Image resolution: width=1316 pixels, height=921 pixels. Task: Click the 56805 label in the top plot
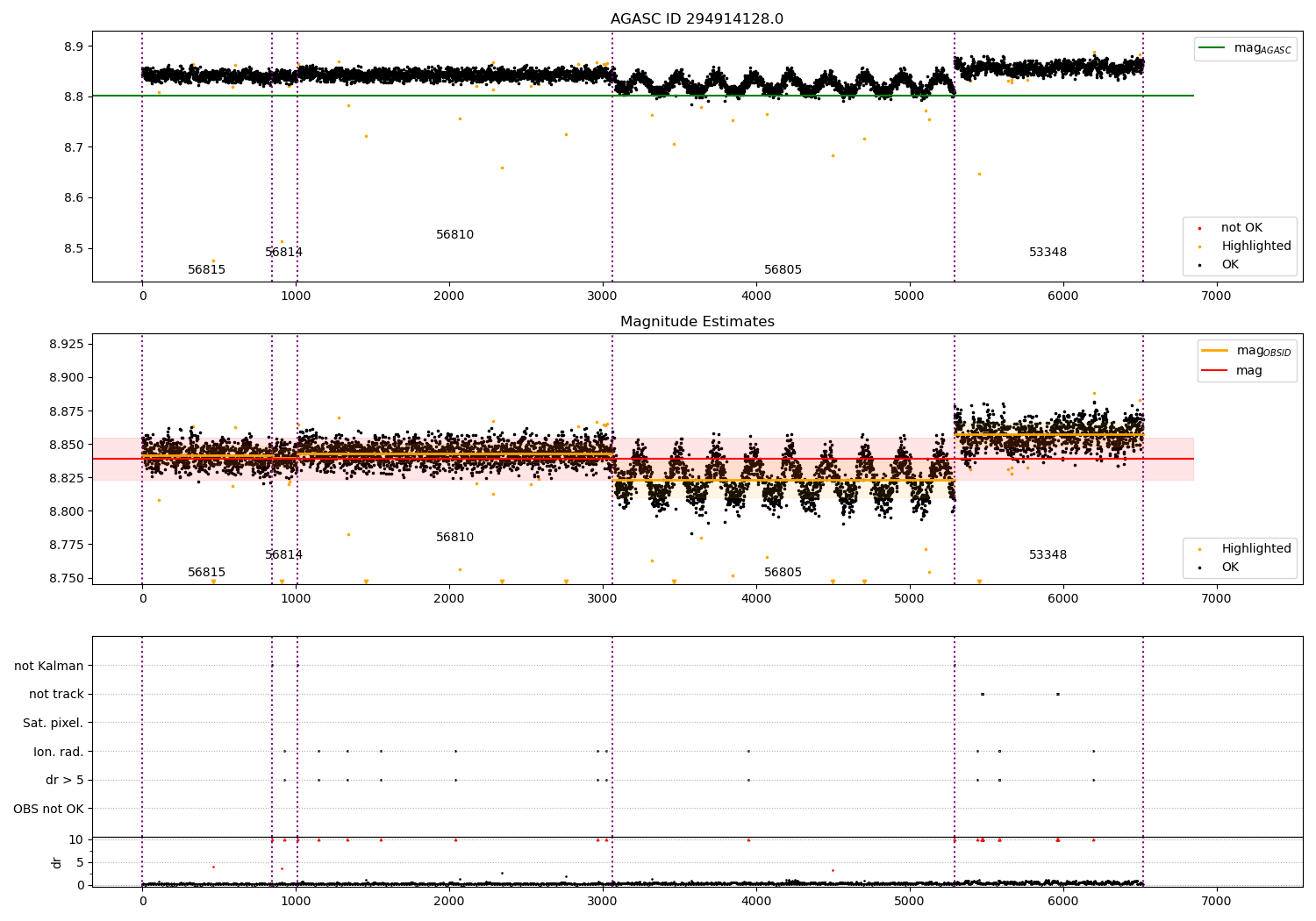[783, 270]
